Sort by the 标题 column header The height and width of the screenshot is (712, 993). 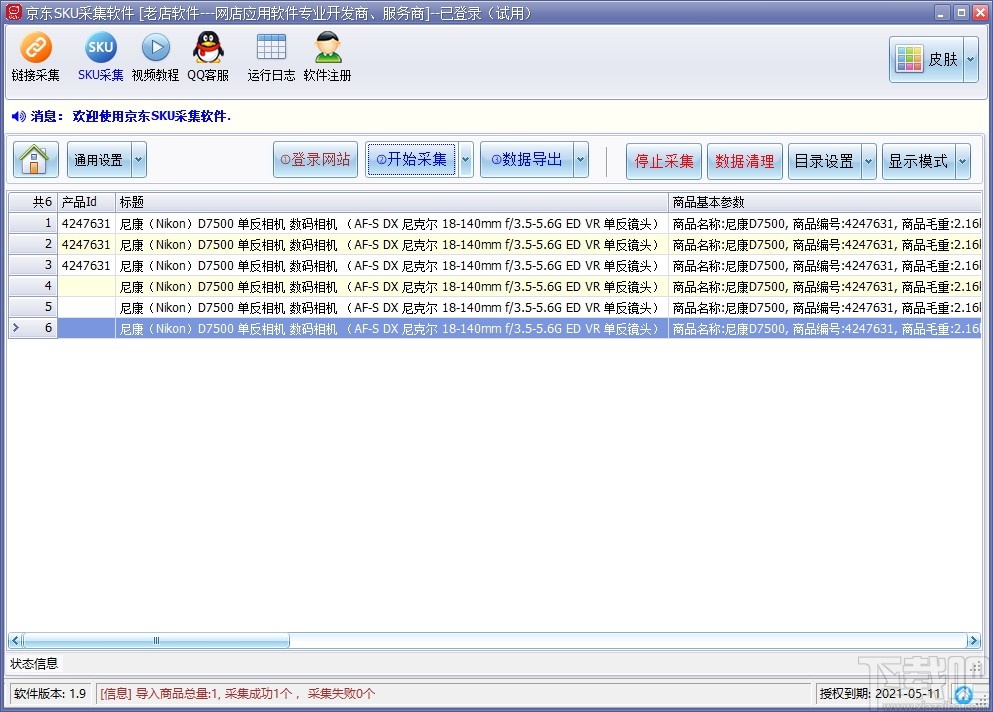pyautogui.click(x=391, y=202)
